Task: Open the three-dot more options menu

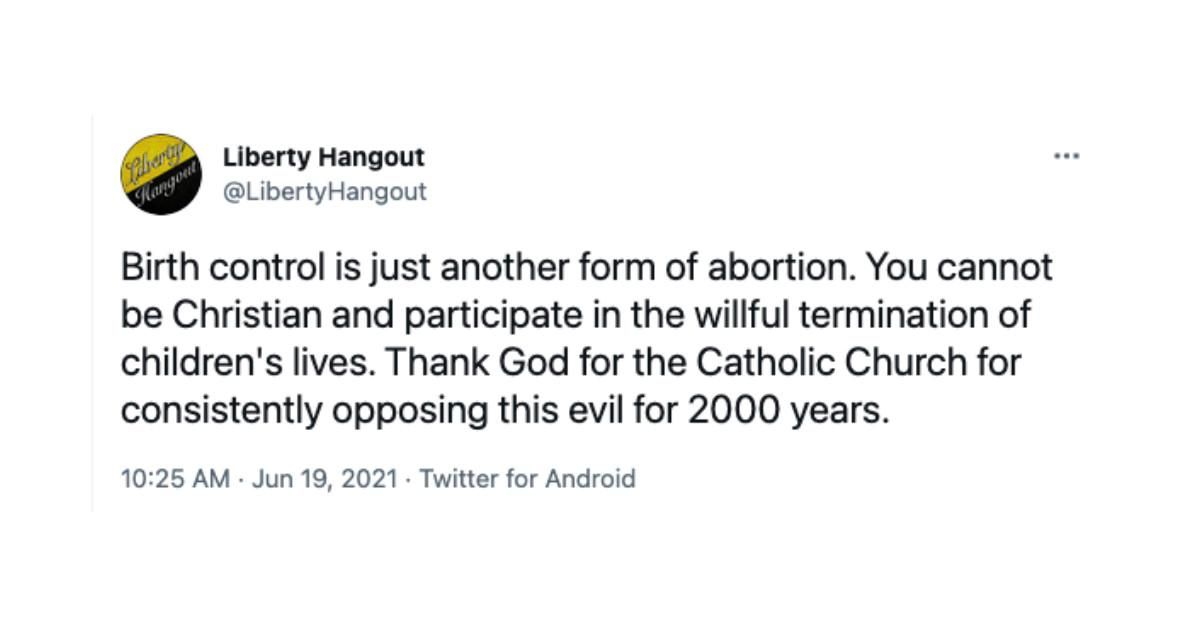Action: click(1067, 157)
